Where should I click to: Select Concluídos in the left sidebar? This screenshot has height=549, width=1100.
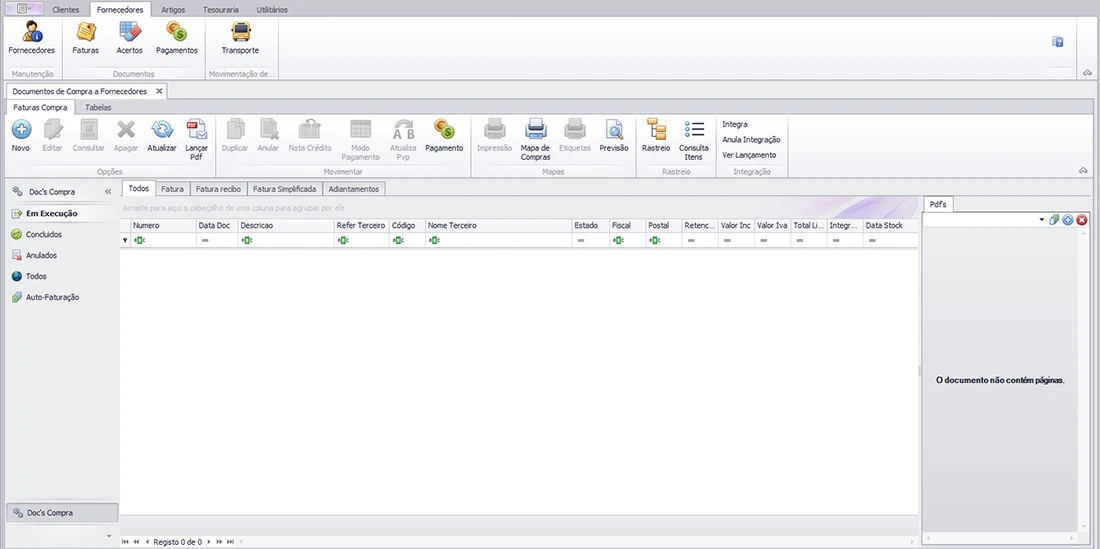pos(43,234)
